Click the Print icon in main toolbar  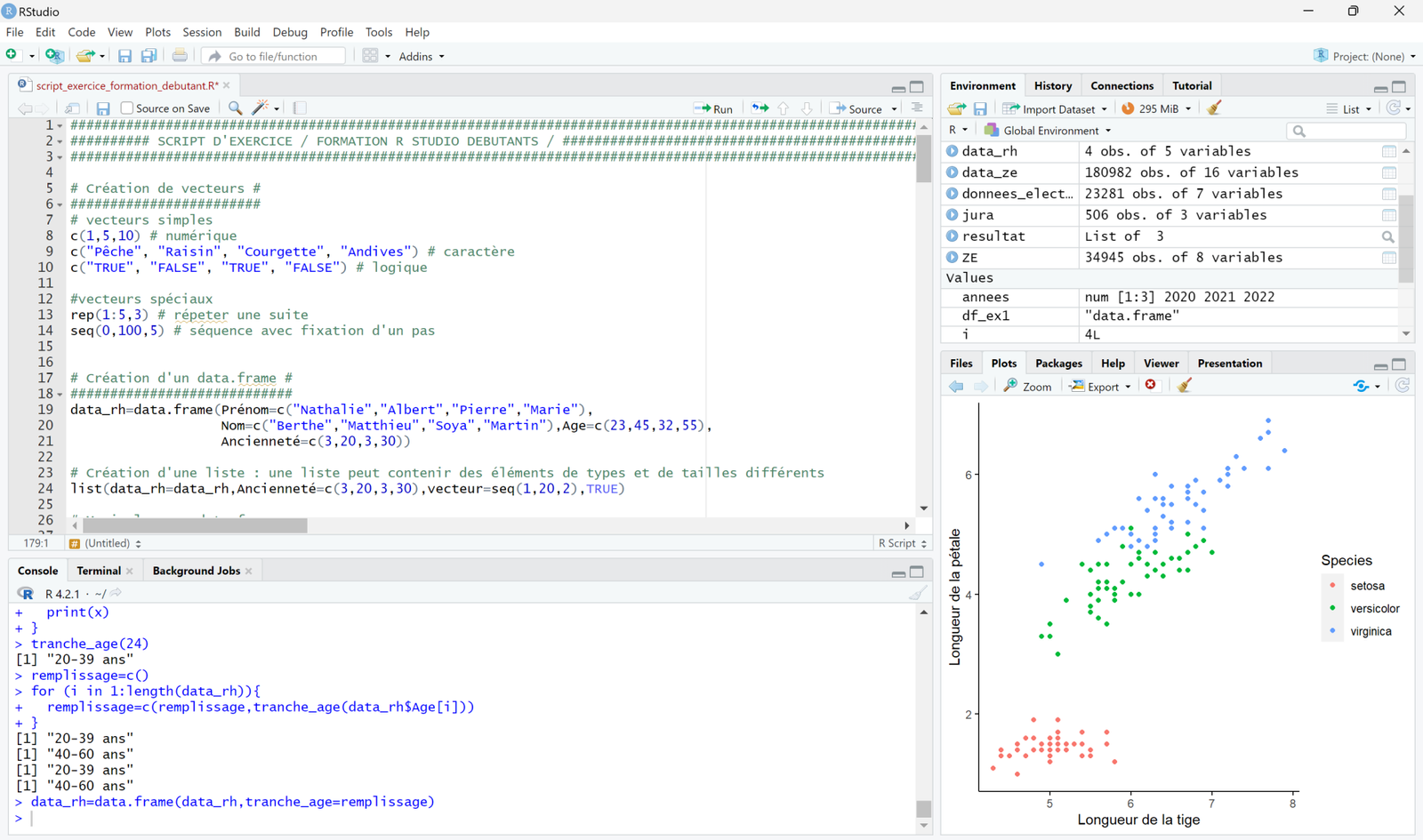(180, 55)
